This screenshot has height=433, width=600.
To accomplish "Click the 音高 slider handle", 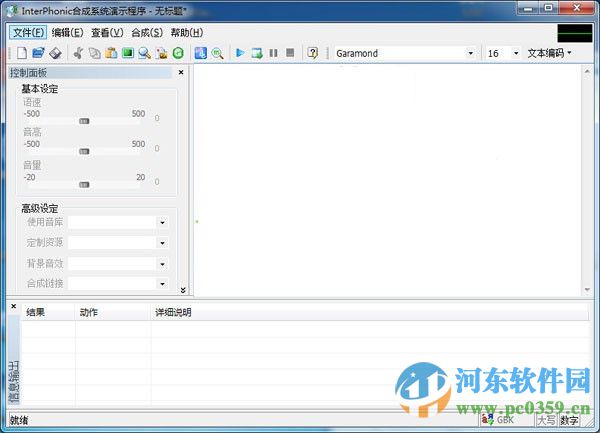I will 84,151.
